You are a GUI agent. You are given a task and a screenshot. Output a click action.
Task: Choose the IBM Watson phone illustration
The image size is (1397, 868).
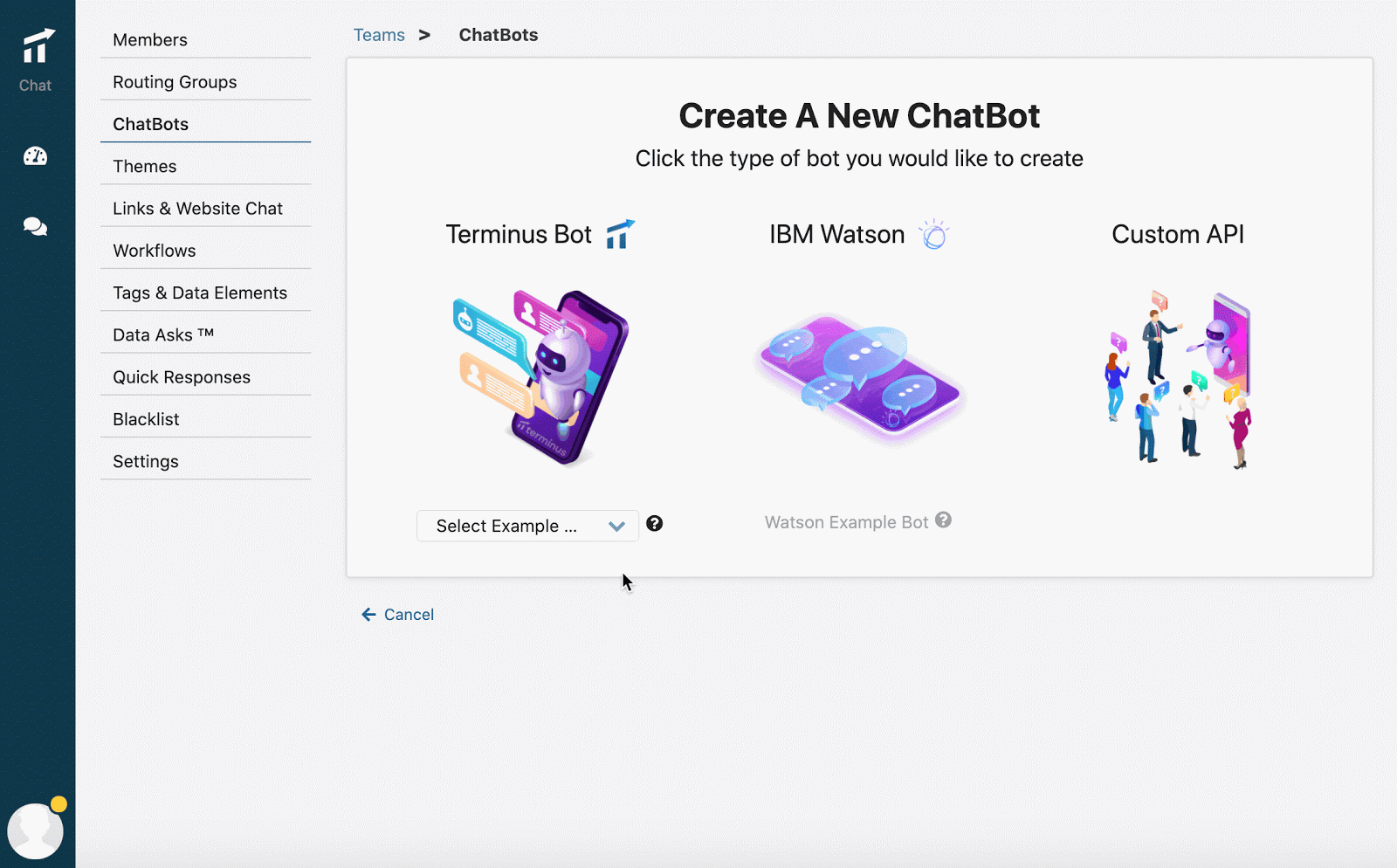860,378
